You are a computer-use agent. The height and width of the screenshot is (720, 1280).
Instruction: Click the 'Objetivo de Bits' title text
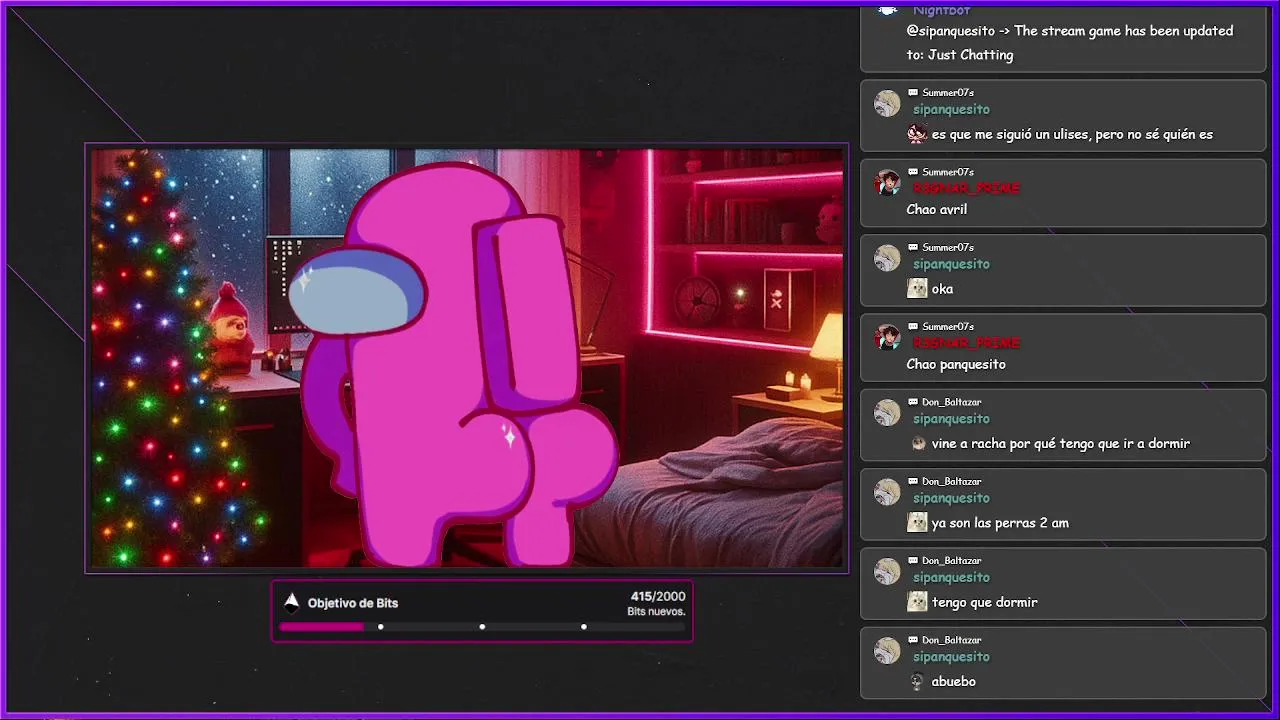pos(353,603)
